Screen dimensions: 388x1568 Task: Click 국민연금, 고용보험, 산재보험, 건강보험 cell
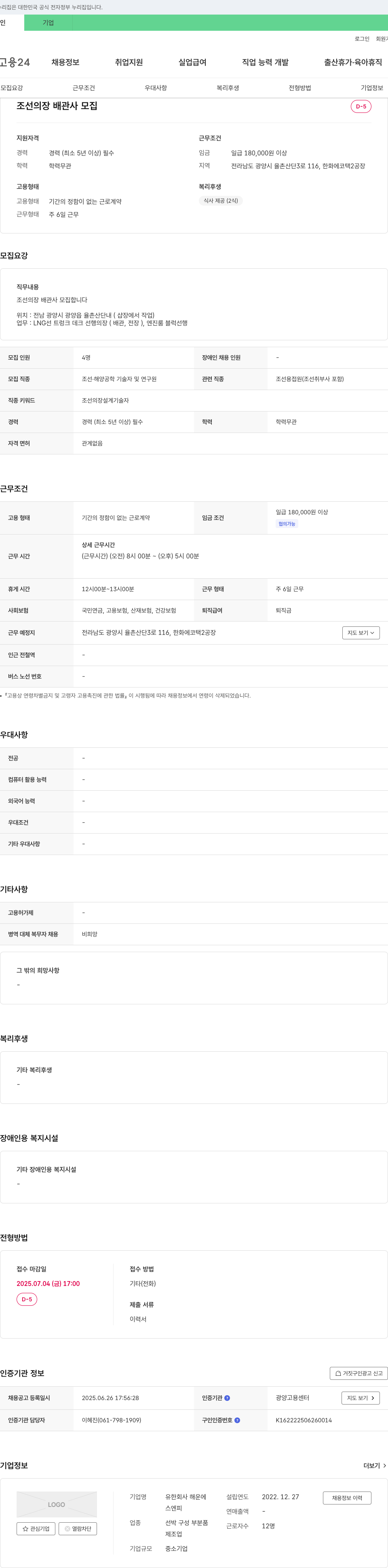129,611
